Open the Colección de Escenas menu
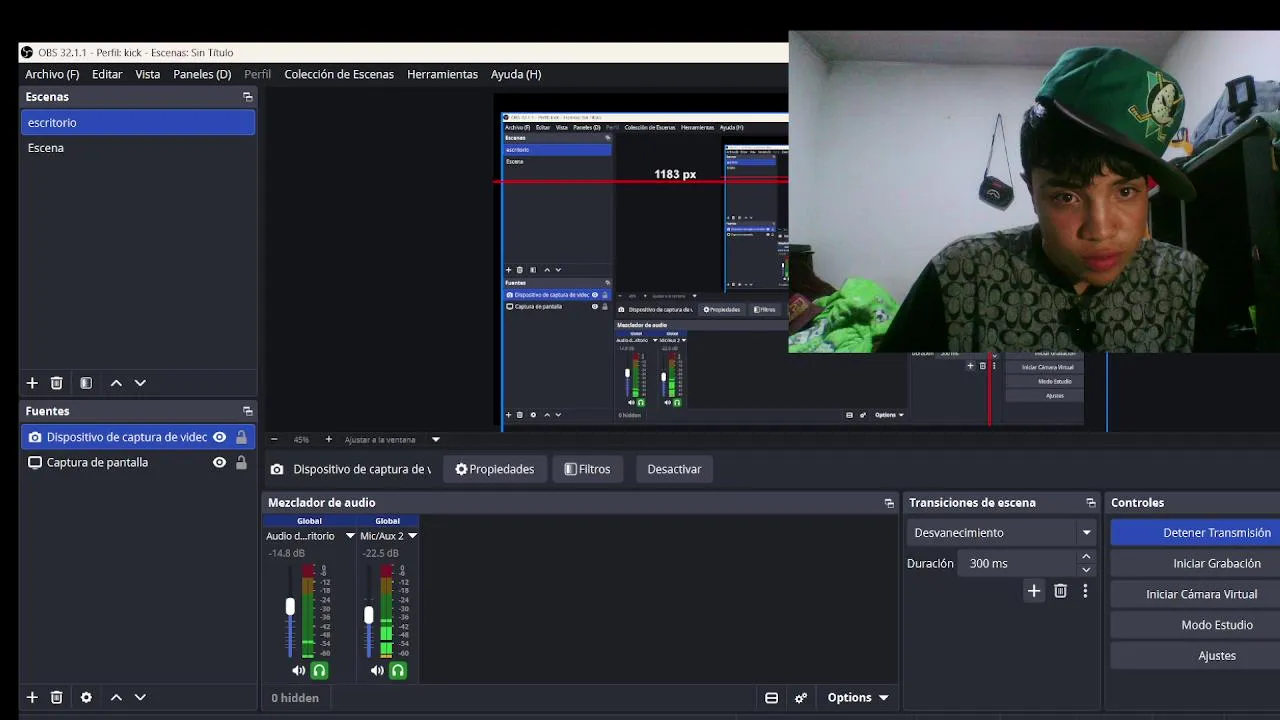Image resolution: width=1280 pixels, height=720 pixels. pos(339,74)
